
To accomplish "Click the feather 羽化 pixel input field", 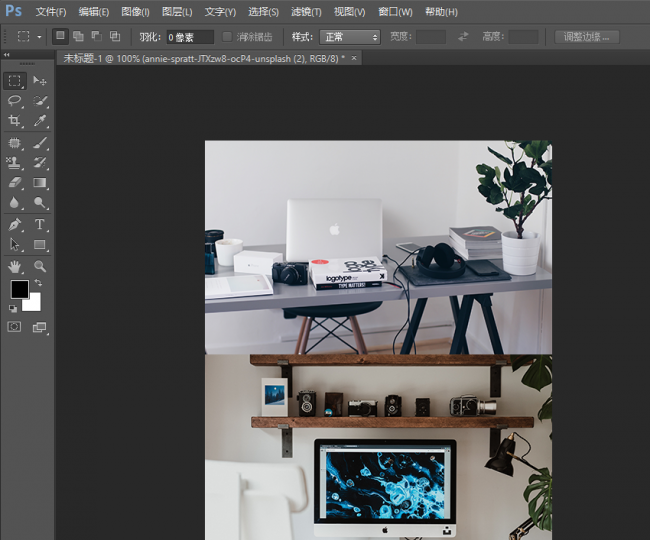I will click(190, 37).
